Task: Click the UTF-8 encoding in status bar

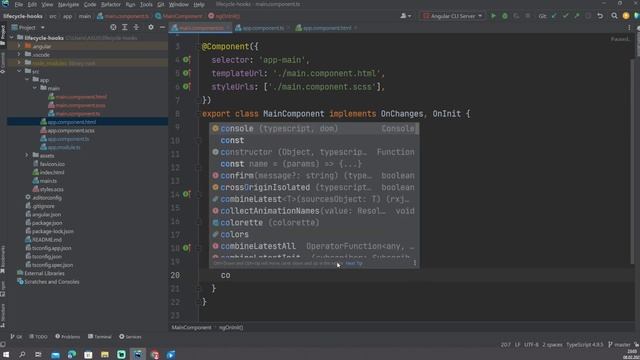Action: (531, 345)
